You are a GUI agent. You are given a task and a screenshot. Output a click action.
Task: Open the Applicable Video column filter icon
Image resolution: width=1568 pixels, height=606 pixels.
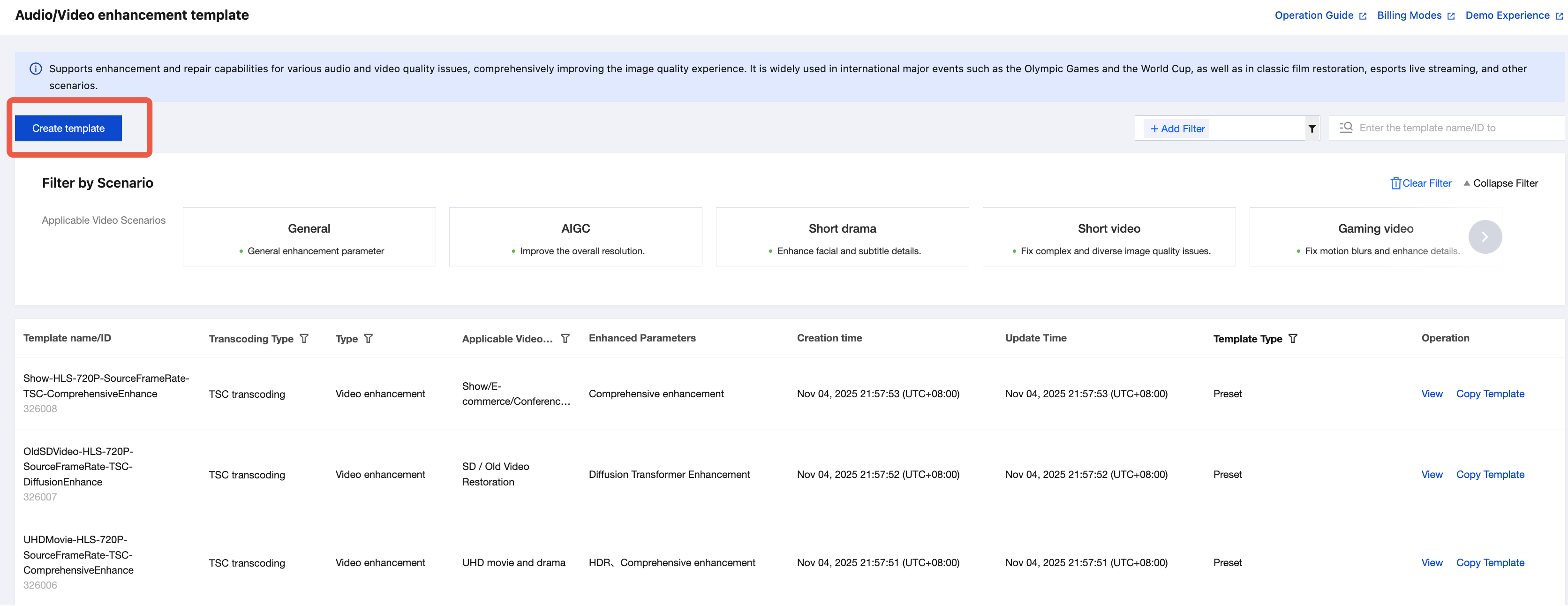(564, 338)
